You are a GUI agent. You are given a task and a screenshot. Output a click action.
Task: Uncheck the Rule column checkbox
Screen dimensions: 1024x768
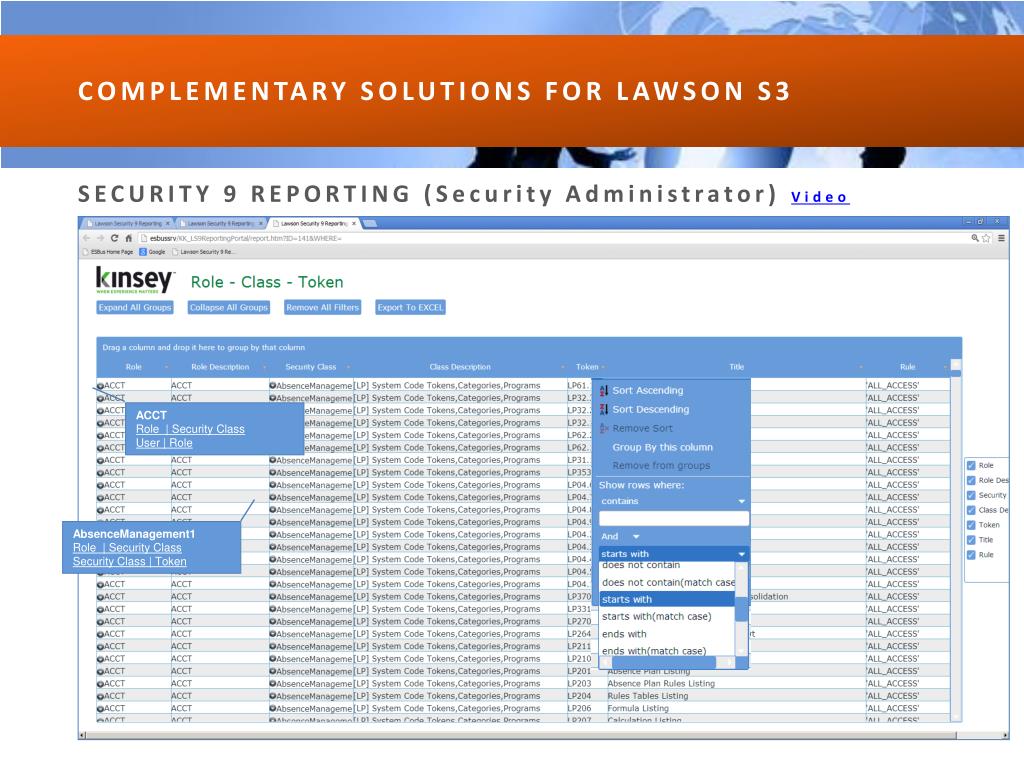click(971, 555)
